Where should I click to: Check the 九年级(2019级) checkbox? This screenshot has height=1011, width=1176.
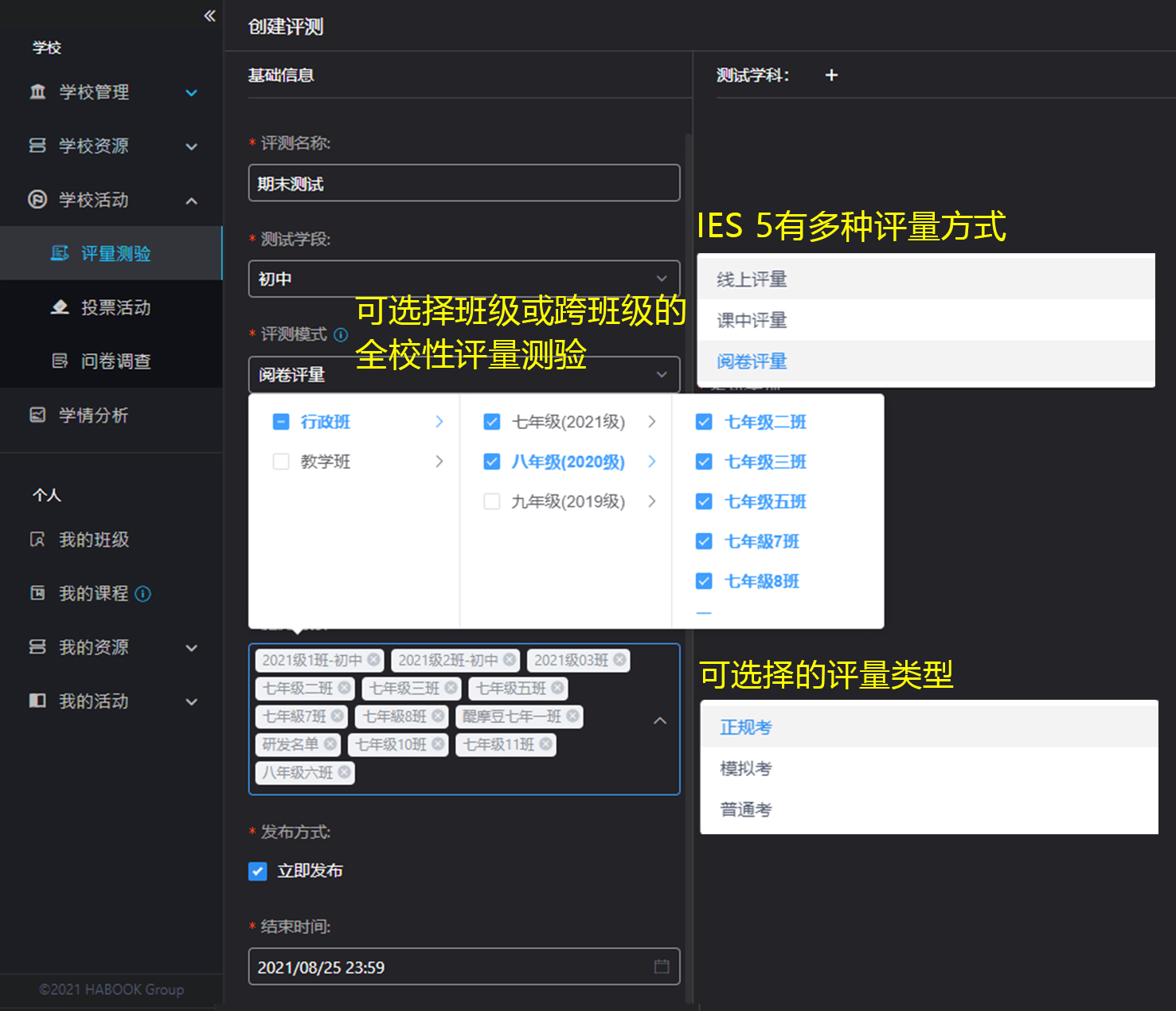(x=492, y=502)
